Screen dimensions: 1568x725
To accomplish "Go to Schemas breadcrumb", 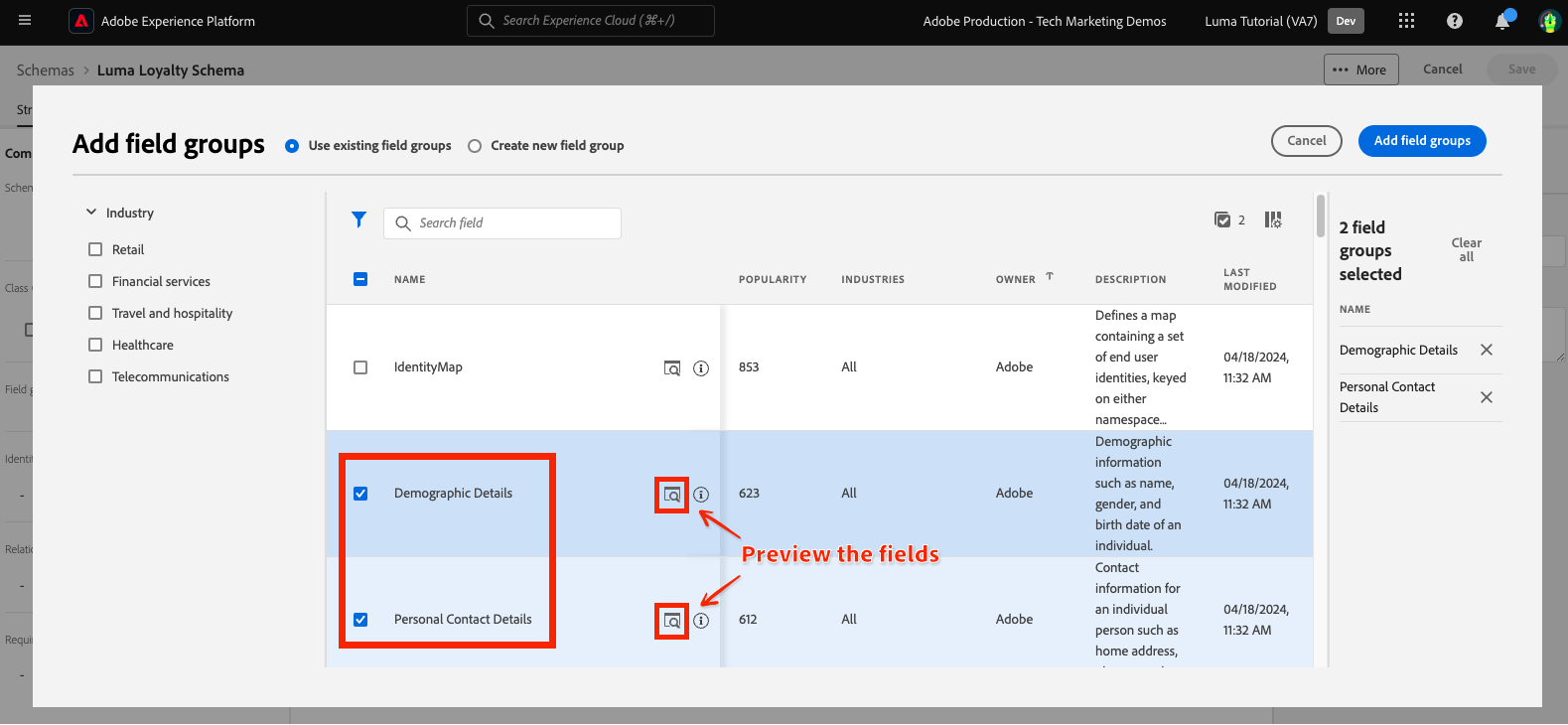I will click(x=46, y=71).
